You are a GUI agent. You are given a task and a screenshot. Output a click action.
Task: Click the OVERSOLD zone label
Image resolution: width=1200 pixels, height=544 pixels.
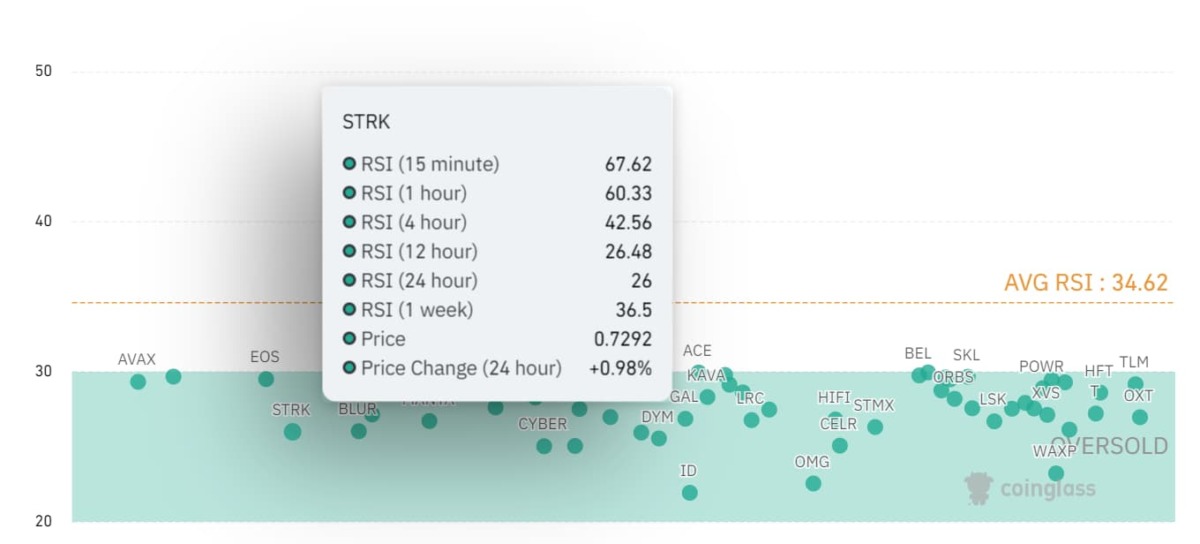[x=1108, y=446]
